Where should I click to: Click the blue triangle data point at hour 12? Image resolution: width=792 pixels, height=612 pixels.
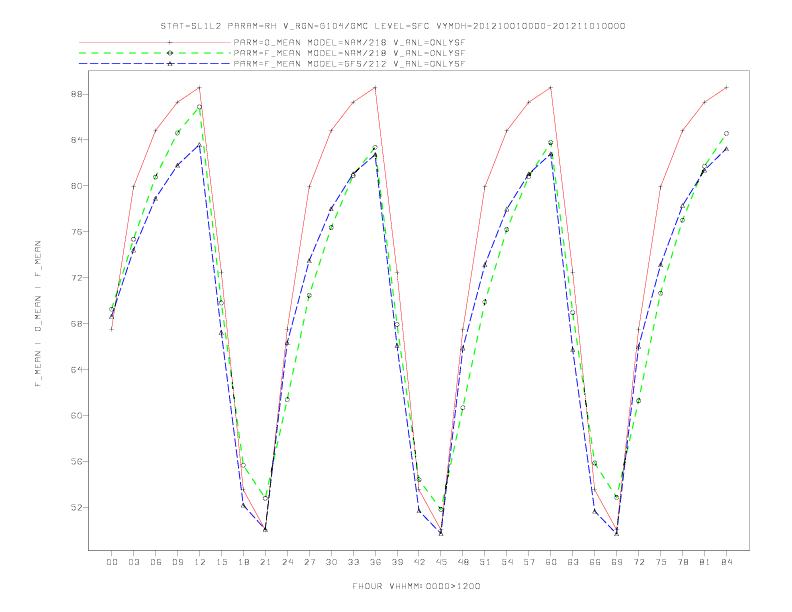point(200,145)
